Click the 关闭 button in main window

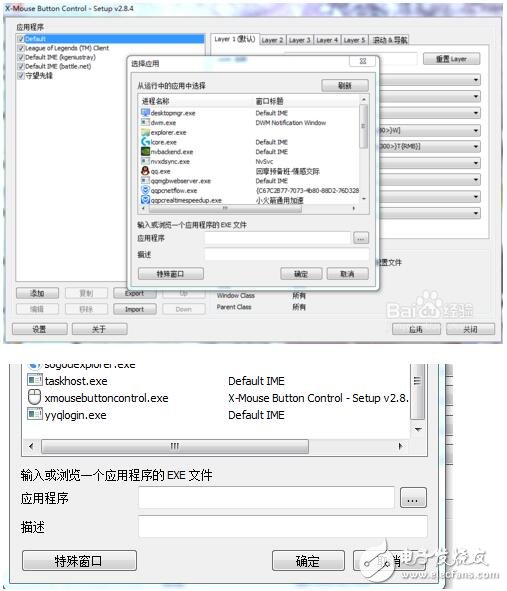[470, 329]
